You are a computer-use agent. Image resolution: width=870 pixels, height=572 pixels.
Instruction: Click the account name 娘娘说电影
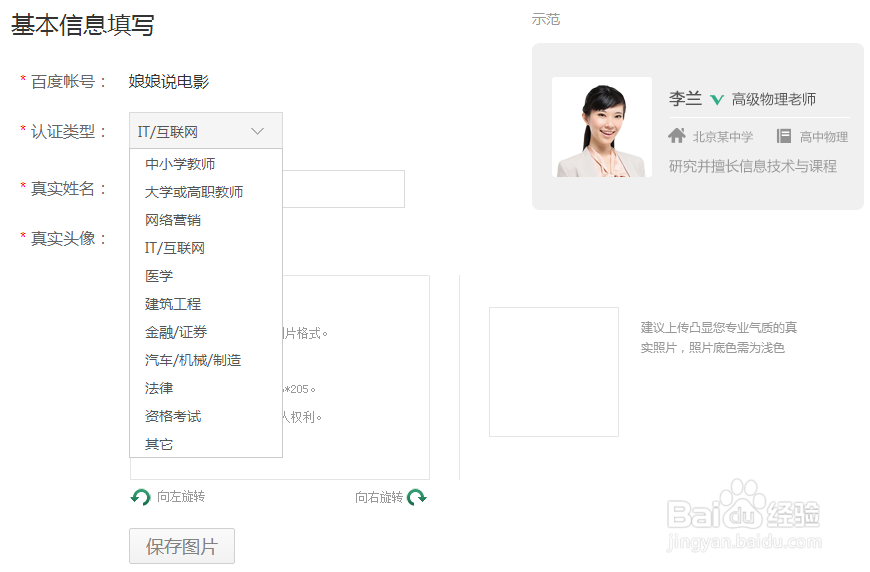pyautogui.click(x=169, y=82)
